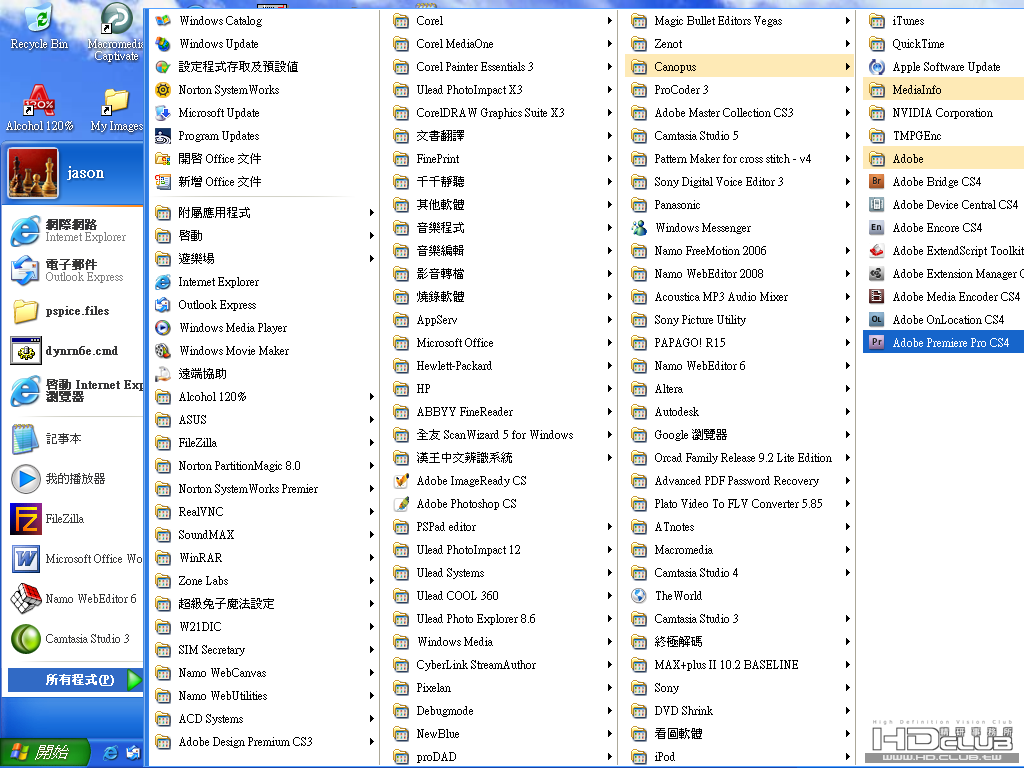Open Adobe Extension Manager icon
Image resolution: width=1024 pixels, height=768 pixels.
click(x=876, y=274)
